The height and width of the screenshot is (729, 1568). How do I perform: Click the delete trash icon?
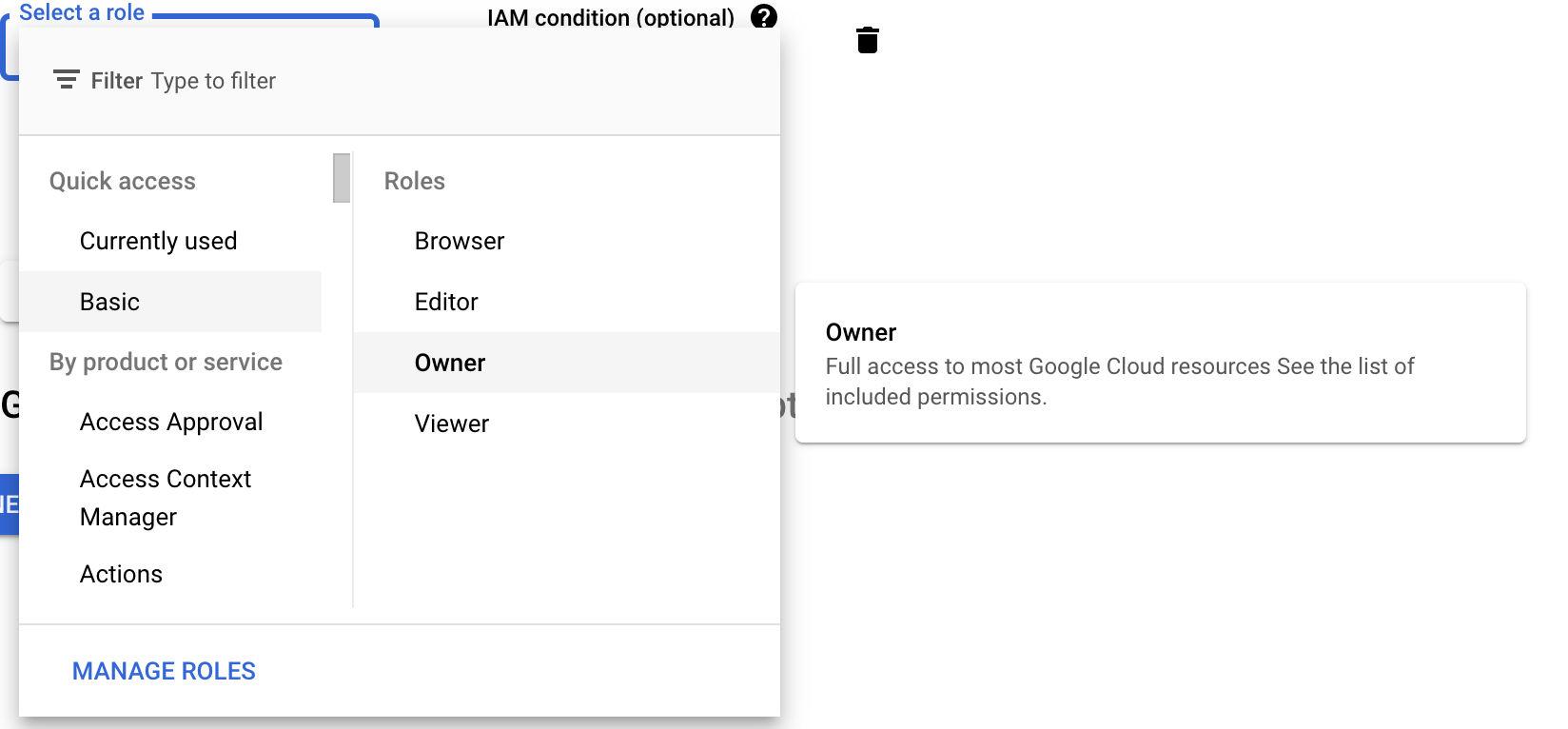pyautogui.click(x=867, y=40)
